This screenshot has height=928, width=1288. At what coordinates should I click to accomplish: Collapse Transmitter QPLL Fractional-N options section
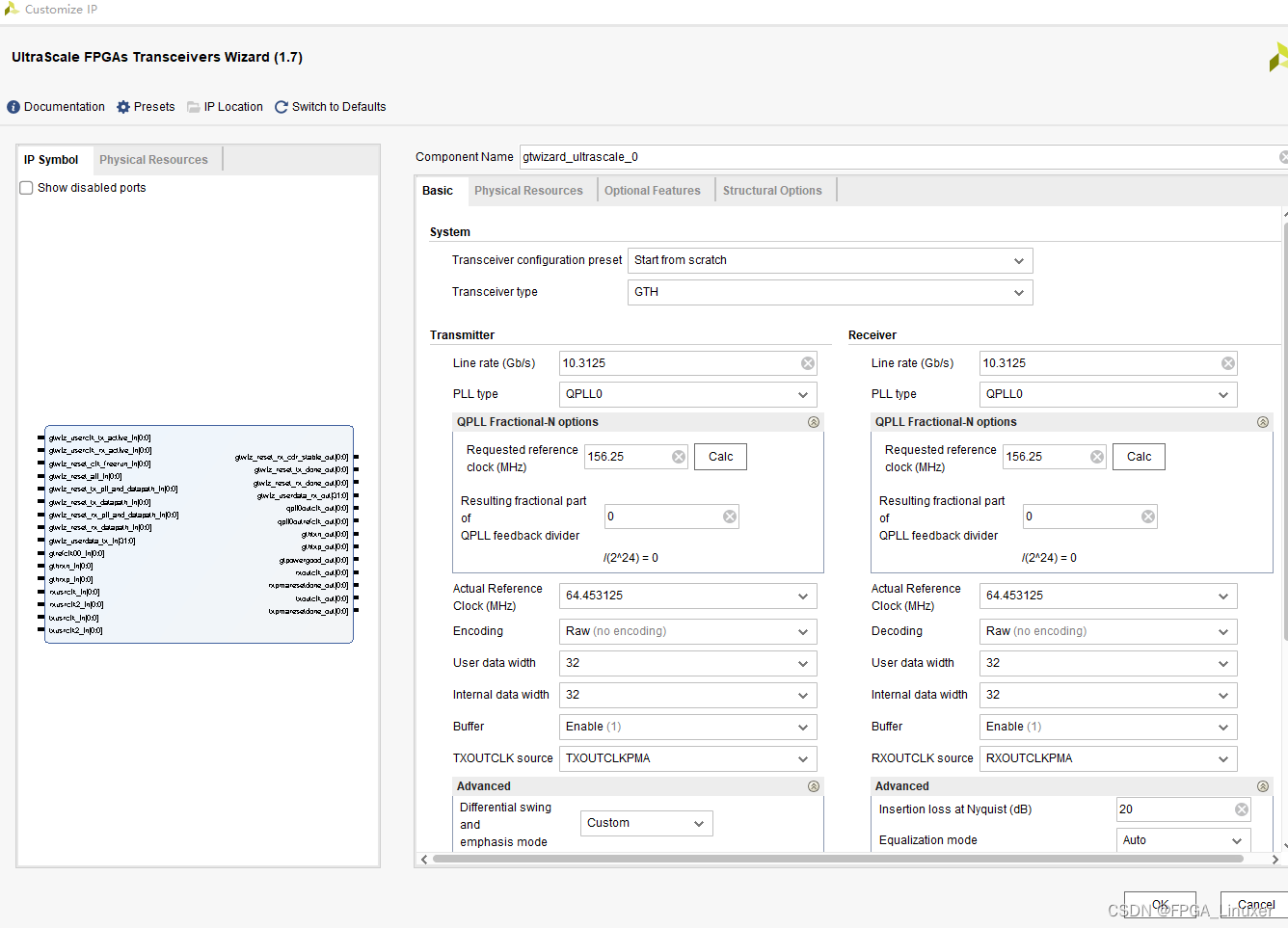pyautogui.click(x=814, y=422)
